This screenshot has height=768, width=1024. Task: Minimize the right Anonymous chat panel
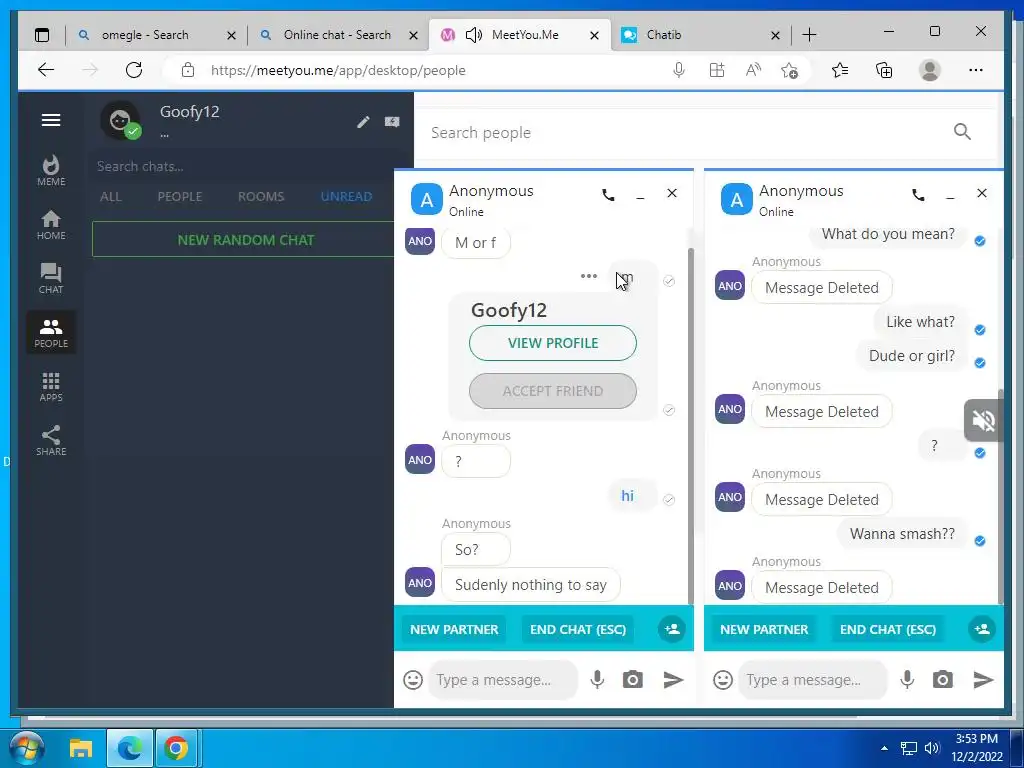[x=950, y=195]
